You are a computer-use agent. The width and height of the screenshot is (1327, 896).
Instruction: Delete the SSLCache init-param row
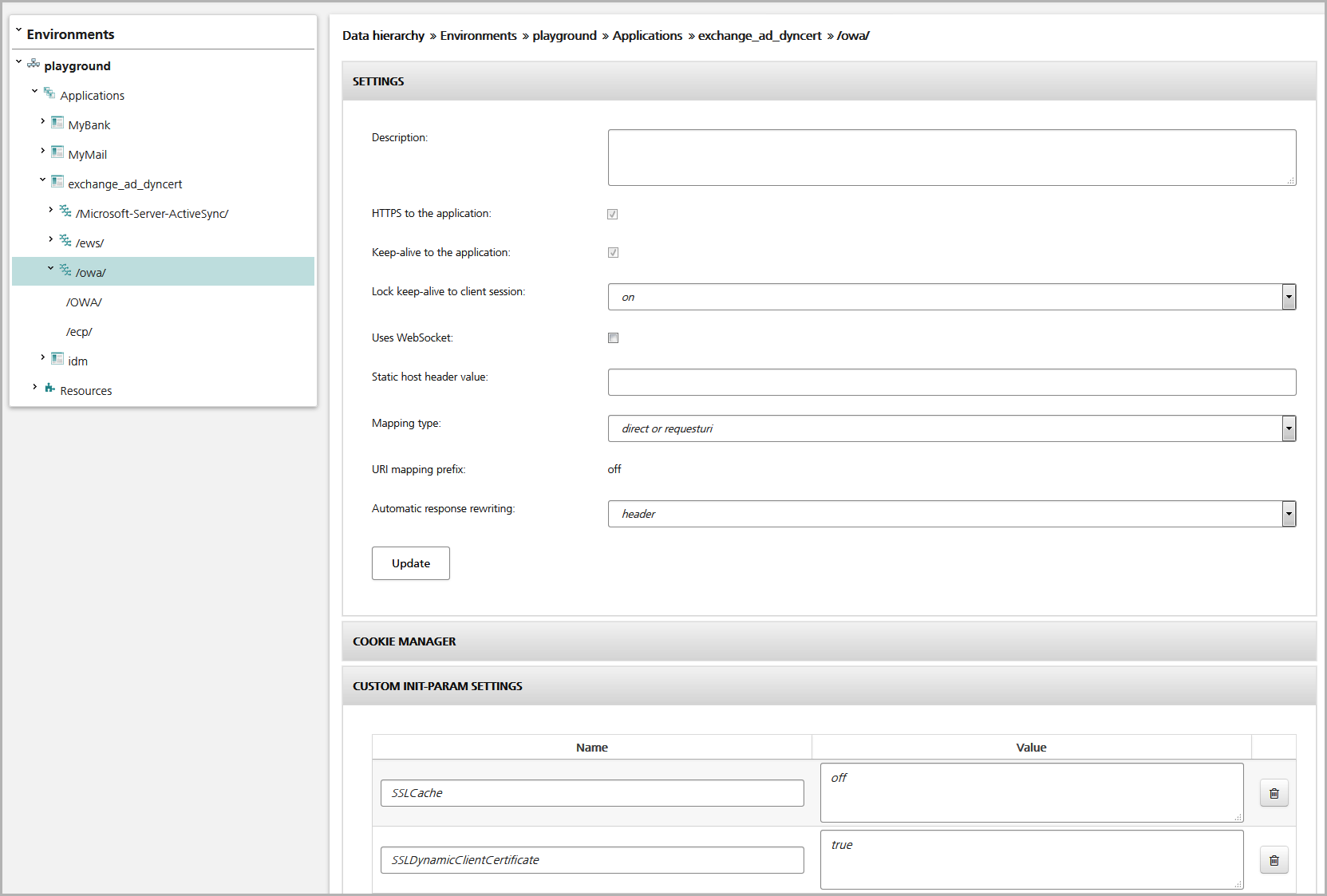tap(1274, 793)
